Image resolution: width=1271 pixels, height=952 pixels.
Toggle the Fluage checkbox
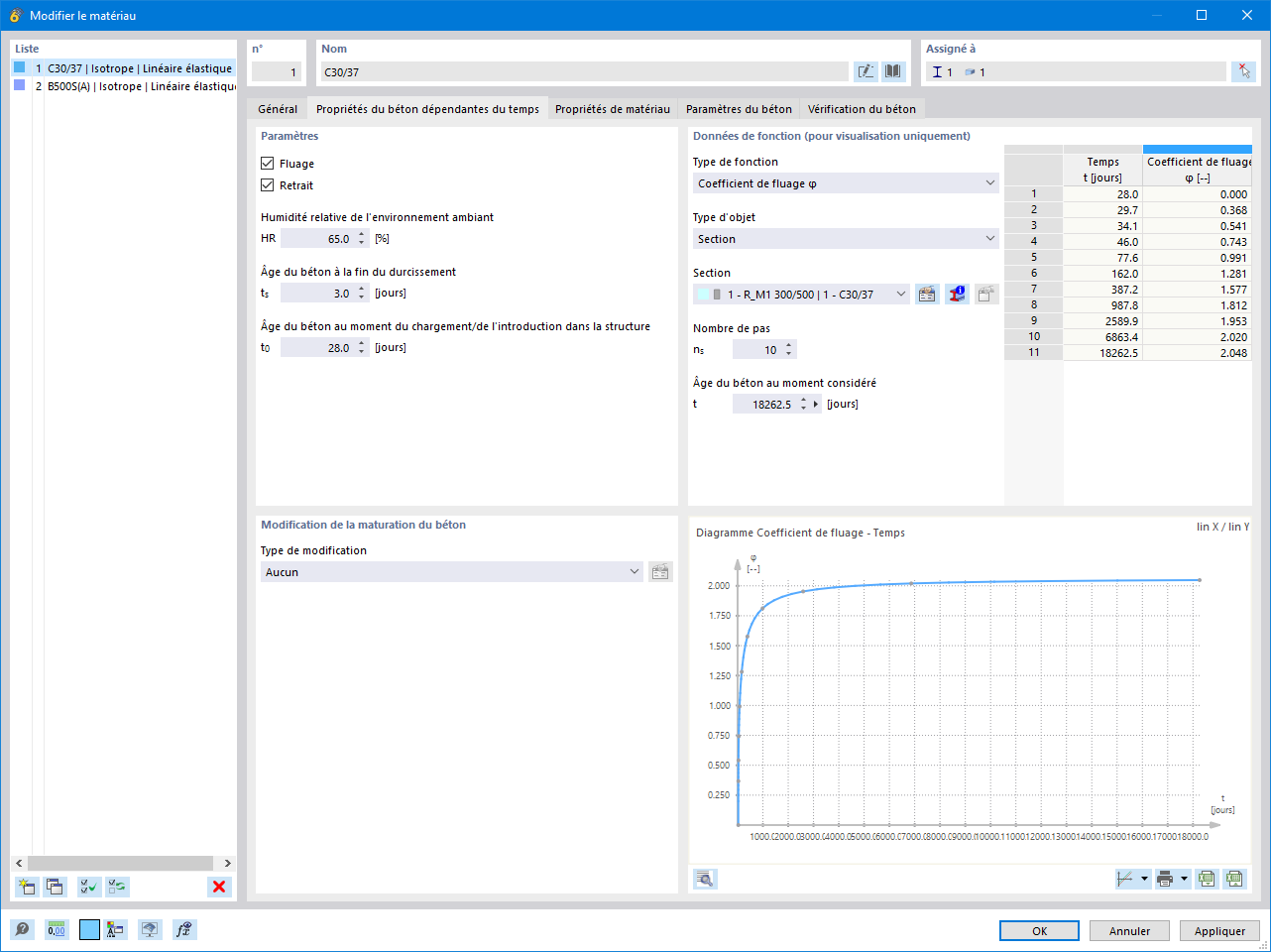268,164
